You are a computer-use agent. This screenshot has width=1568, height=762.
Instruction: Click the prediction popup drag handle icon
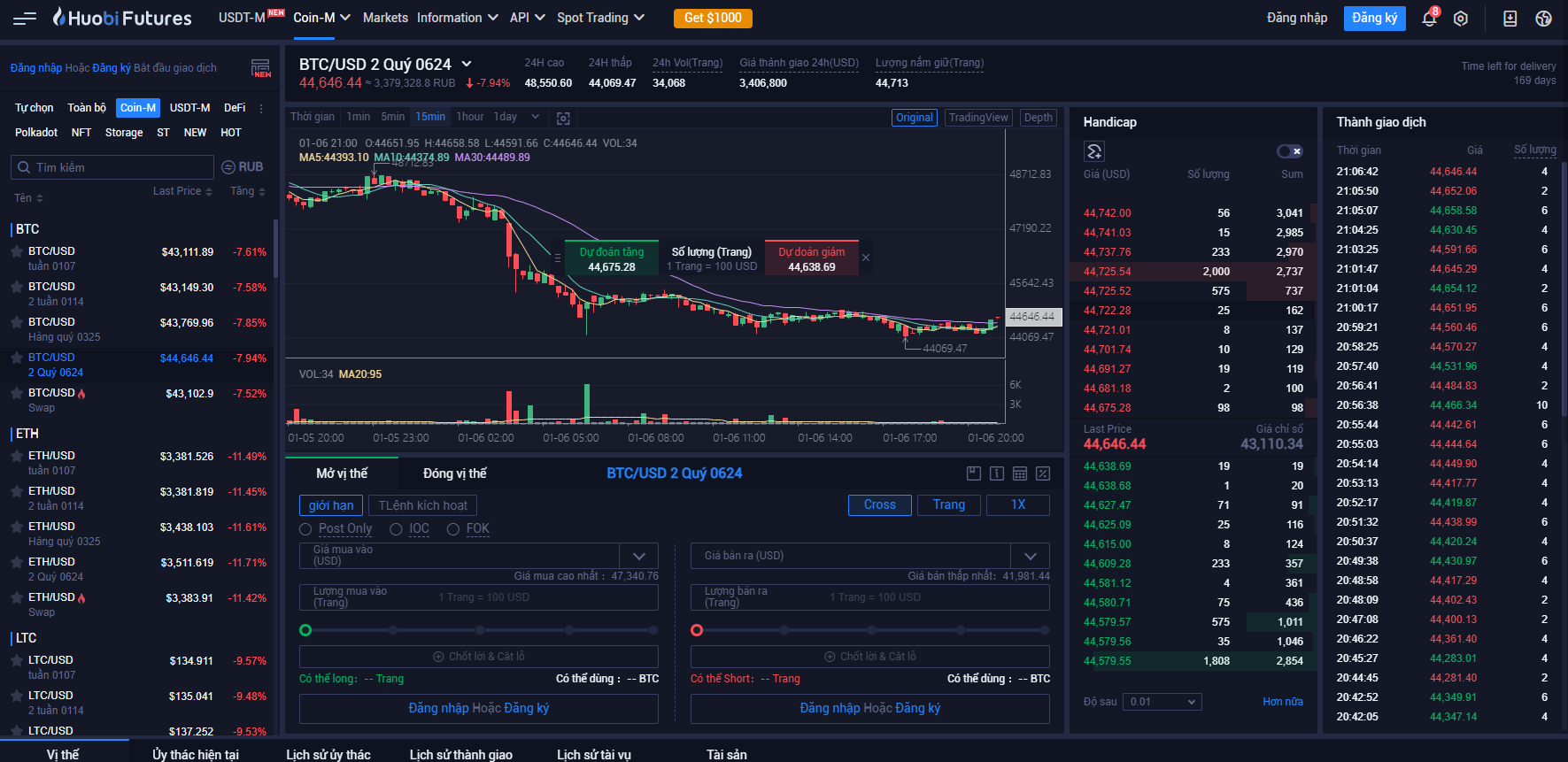[557, 258]
